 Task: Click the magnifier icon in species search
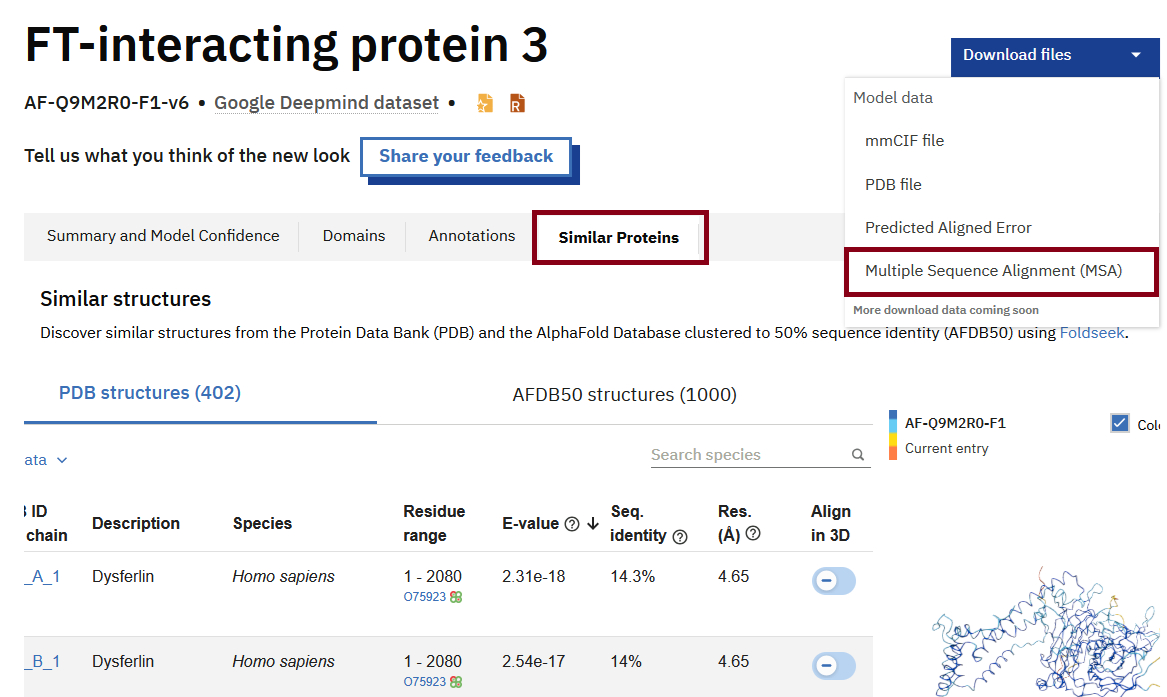858,455
